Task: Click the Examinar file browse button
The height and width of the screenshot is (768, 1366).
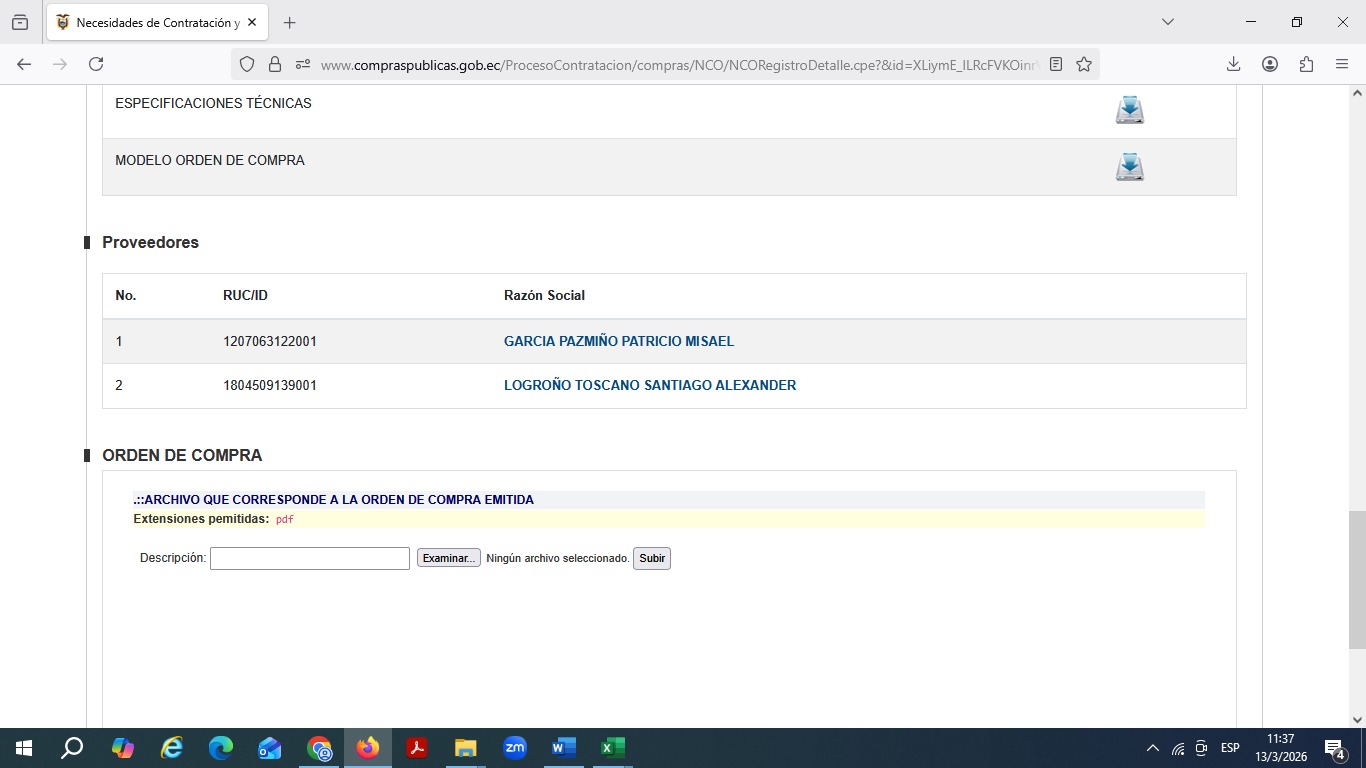Action: click(x=448, y=558)
